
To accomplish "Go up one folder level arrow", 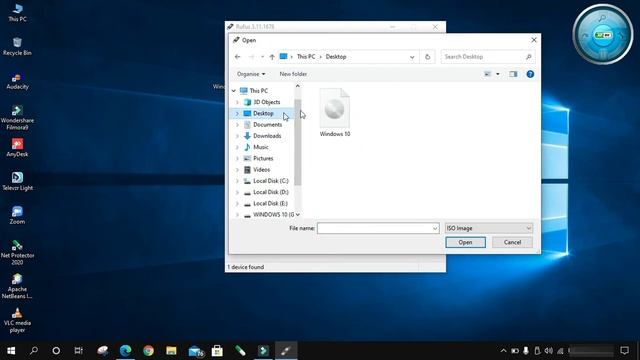I will pyautogui.click(x=272, y=57).
